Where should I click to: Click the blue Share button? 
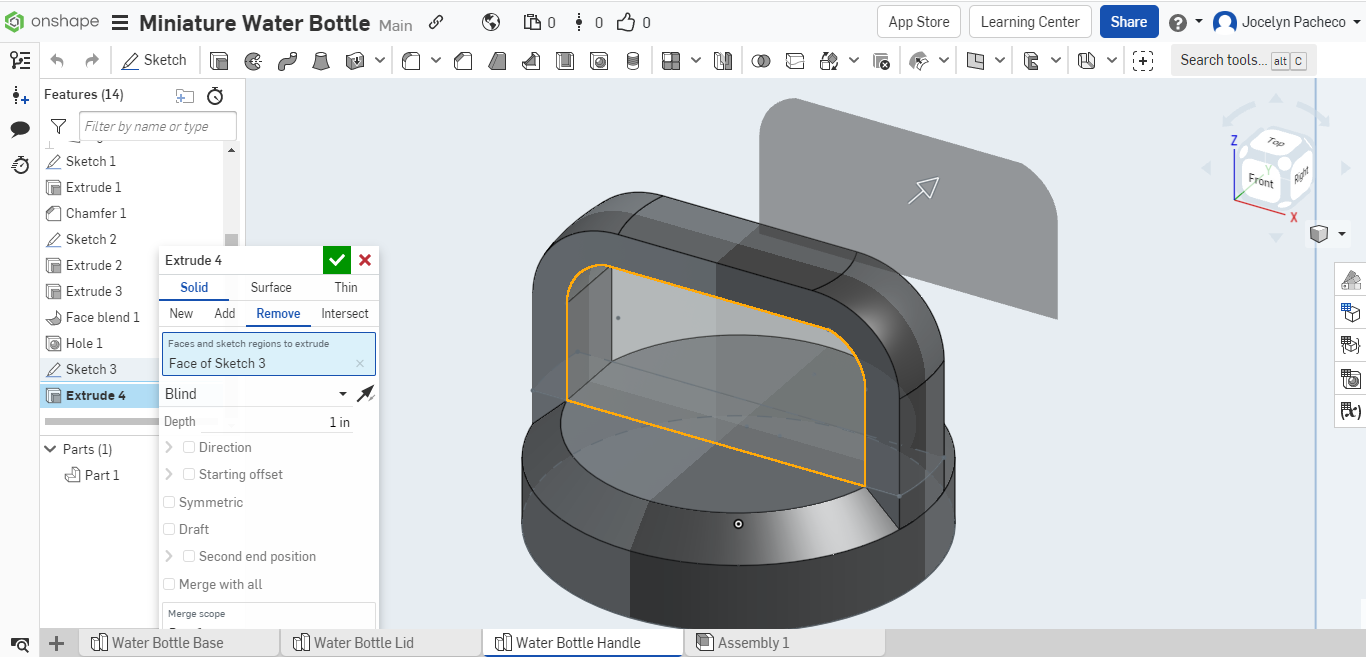click(1128, 22)
